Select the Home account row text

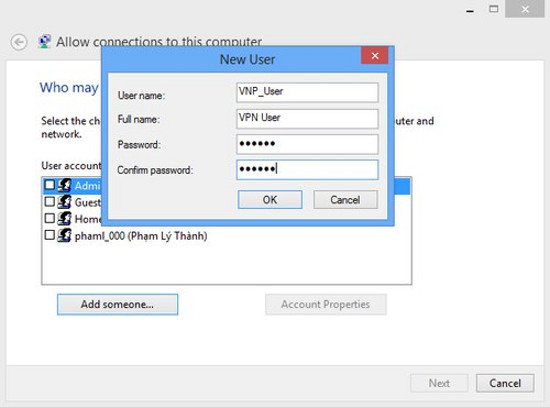tap(88, 219)
